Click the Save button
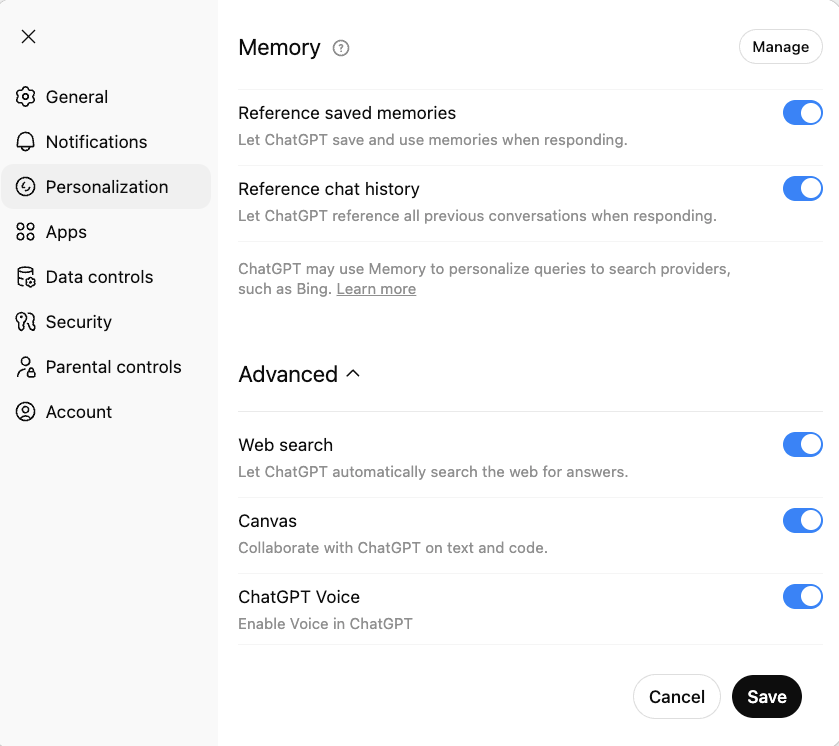This screenshot has width=839, height=746. tap(766, 697)
